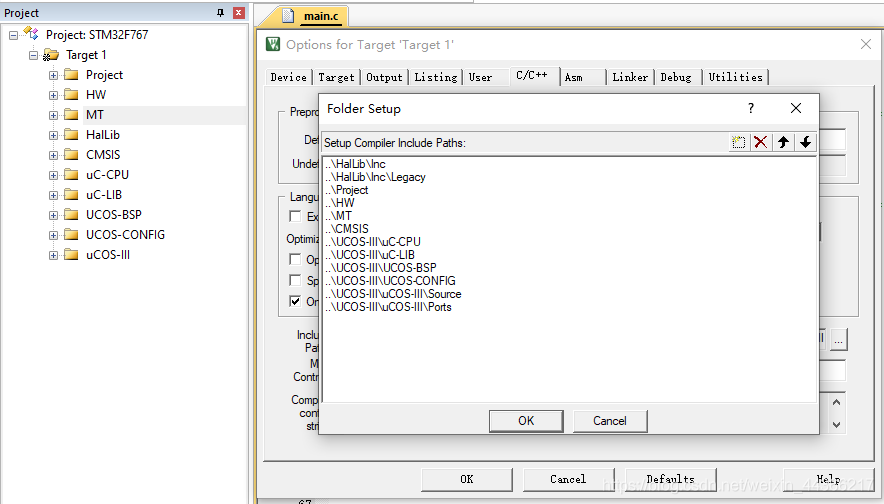Viewport: 884px width, 504px height.
Task: Open the Linker tab
Action: 630,77
